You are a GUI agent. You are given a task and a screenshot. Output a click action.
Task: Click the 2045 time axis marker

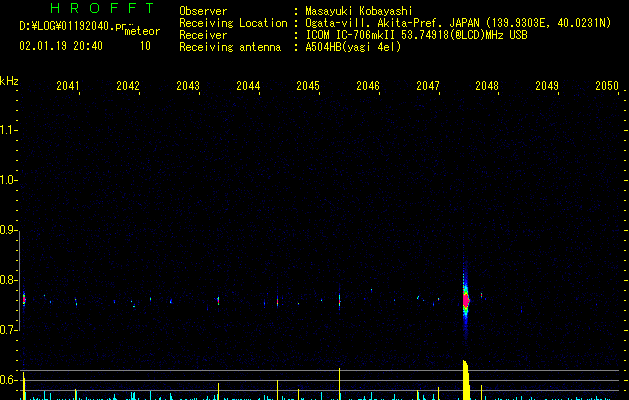pos(308,86)
